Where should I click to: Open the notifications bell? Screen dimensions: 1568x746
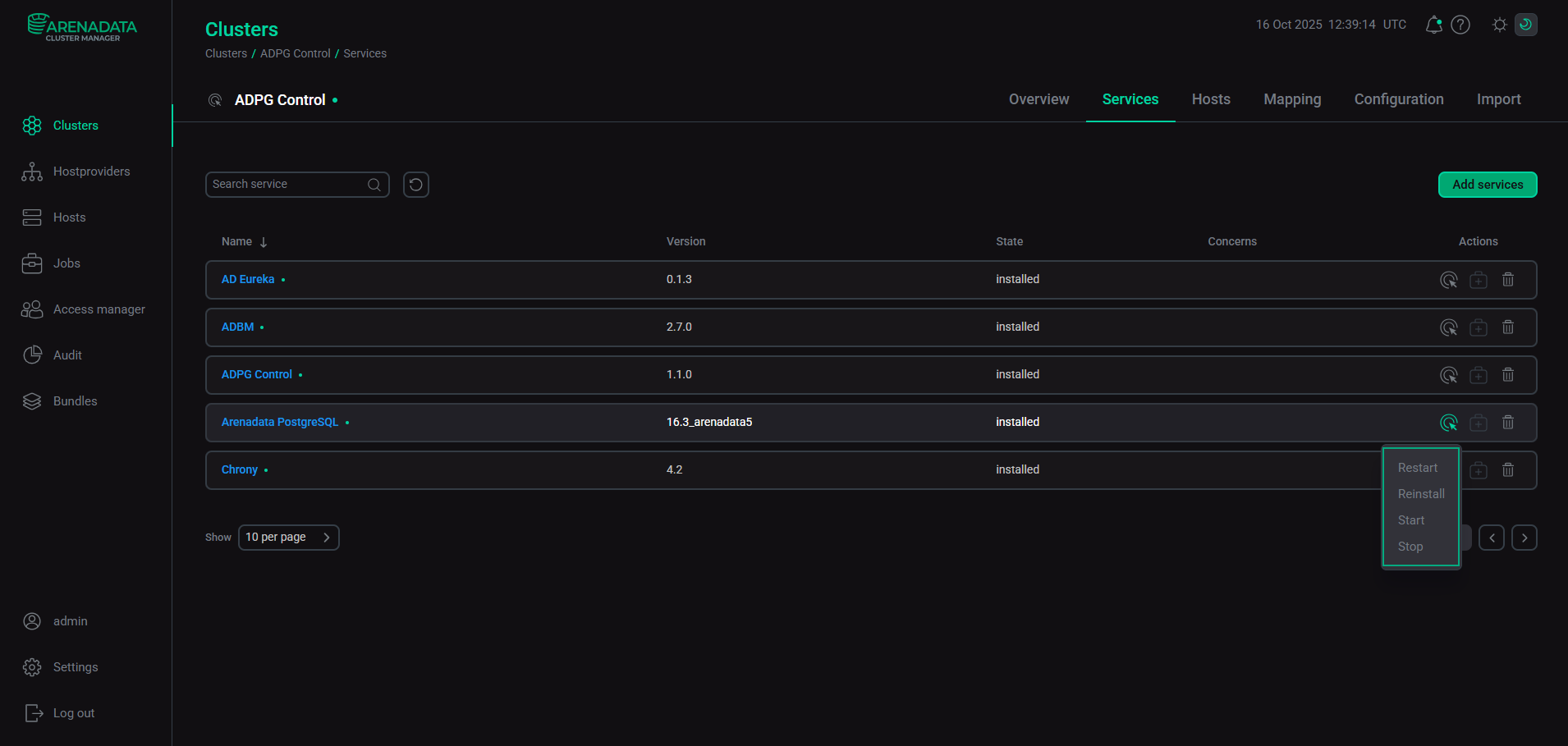[x=1433, y=25]
